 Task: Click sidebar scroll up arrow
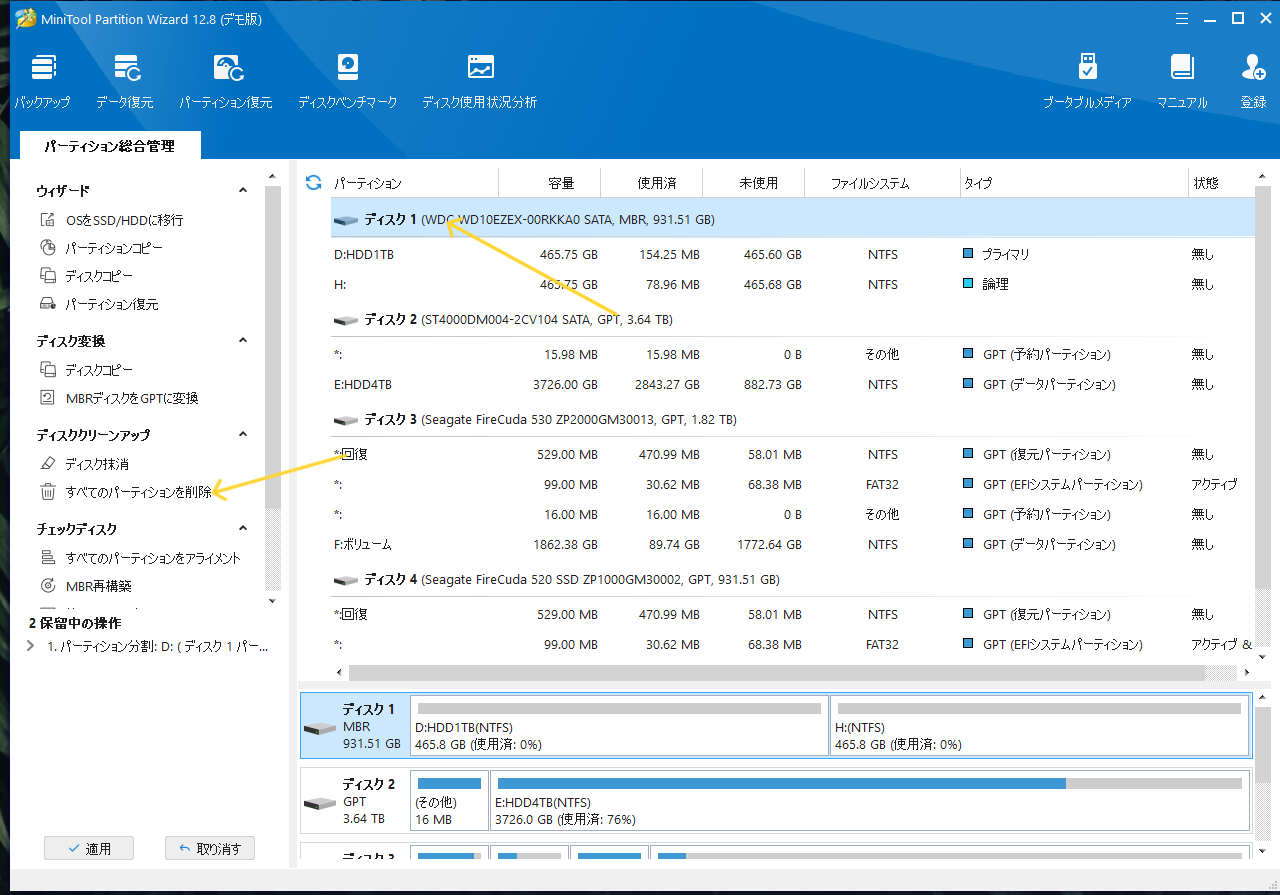(x=272, y=175)
